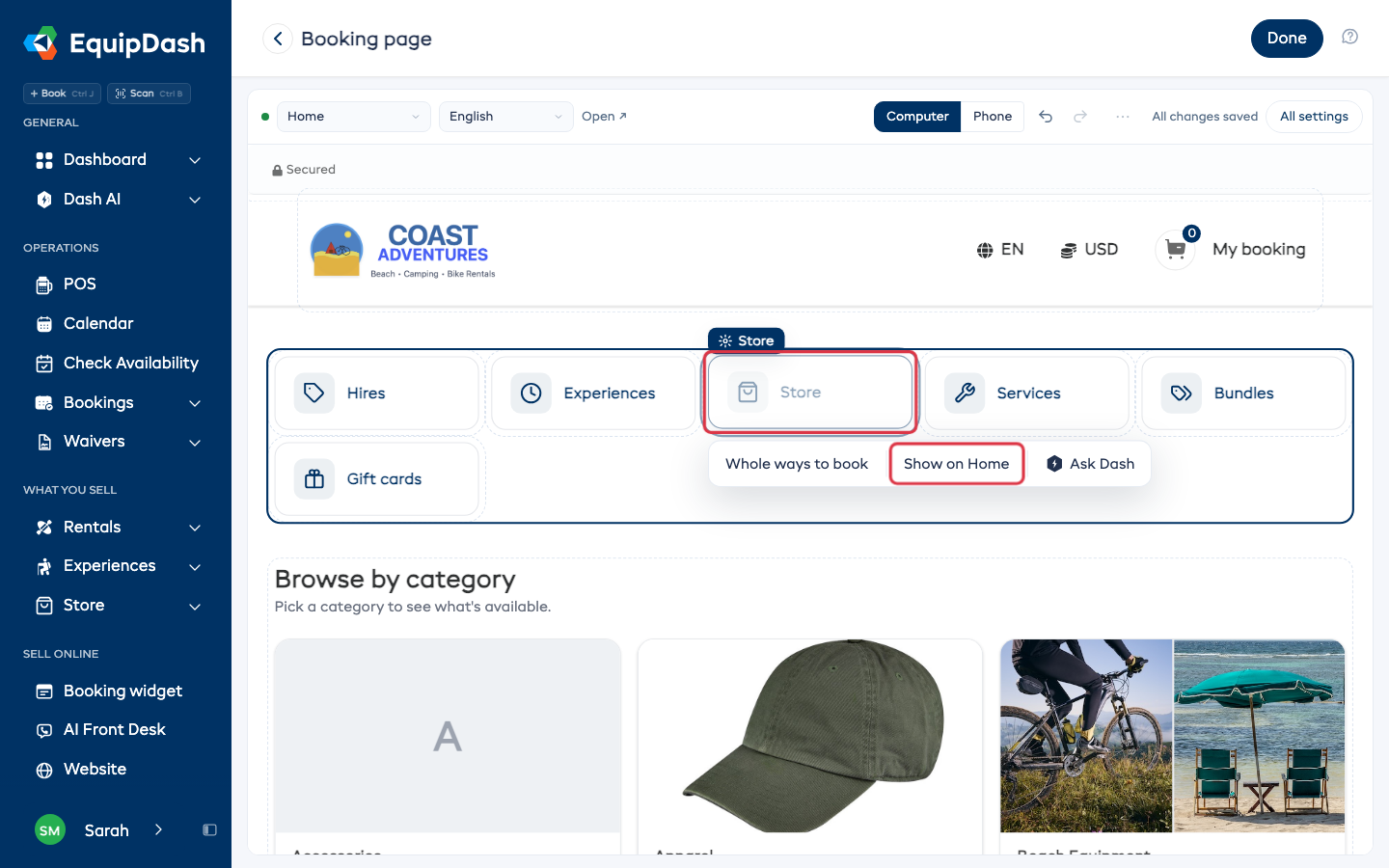The height and width of the screenshot is (868, 1389).
Task: Collapse the sidebar using the panel icon
Action: [209, 830]
